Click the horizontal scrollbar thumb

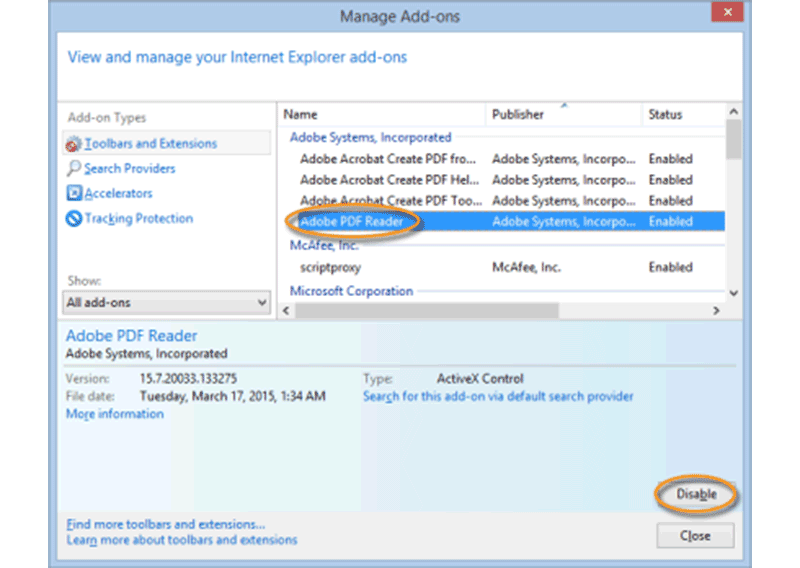(x=427, y=310)
